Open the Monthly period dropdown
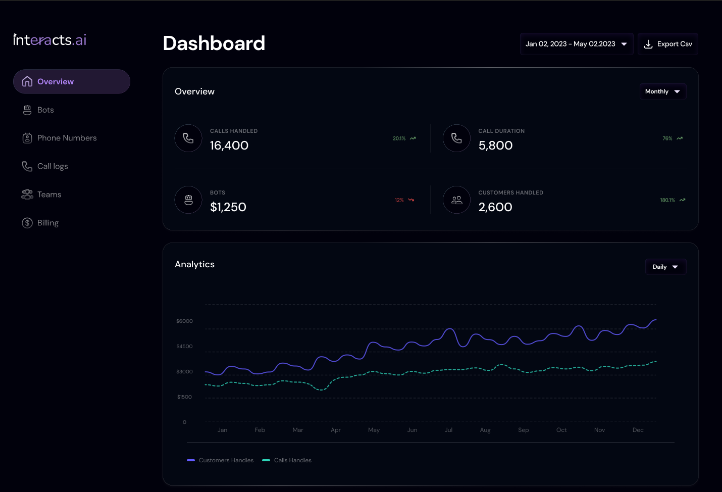This screenshot has height=492, width=722. click(663, 92)
